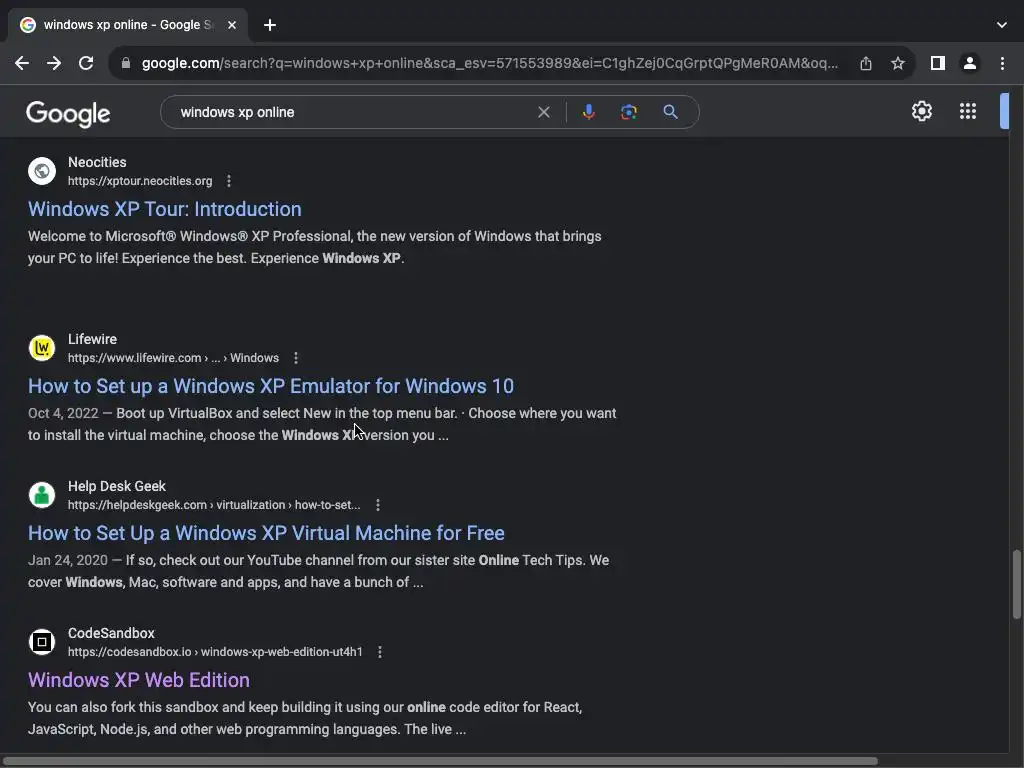The height and width of the screenshot is (768, 1024).
Task: Click the CodeSandbox site favicon
Action: 42,642
